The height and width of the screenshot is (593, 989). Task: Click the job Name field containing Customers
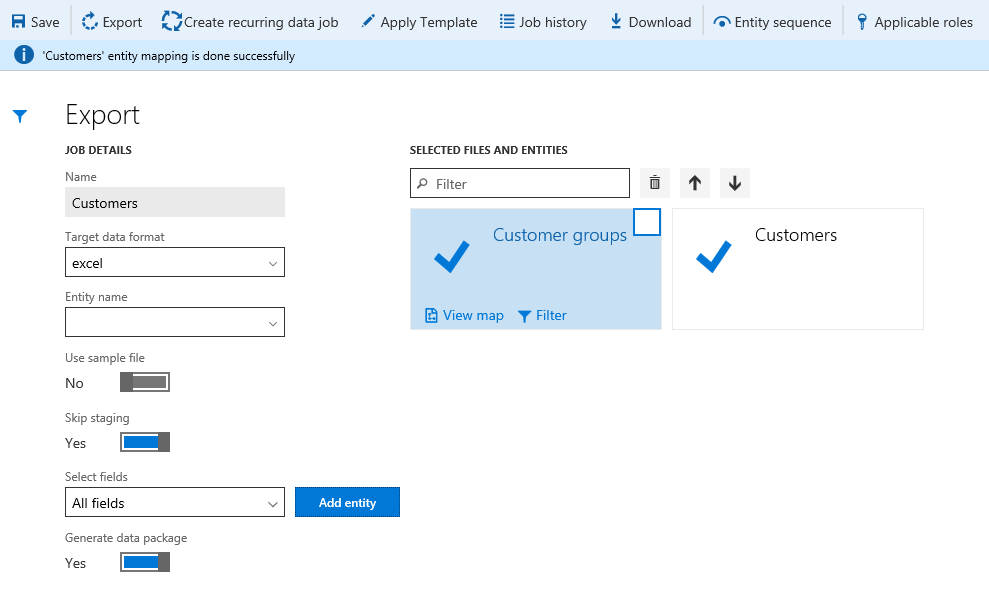pyautogui.click(x=175, y=203)
